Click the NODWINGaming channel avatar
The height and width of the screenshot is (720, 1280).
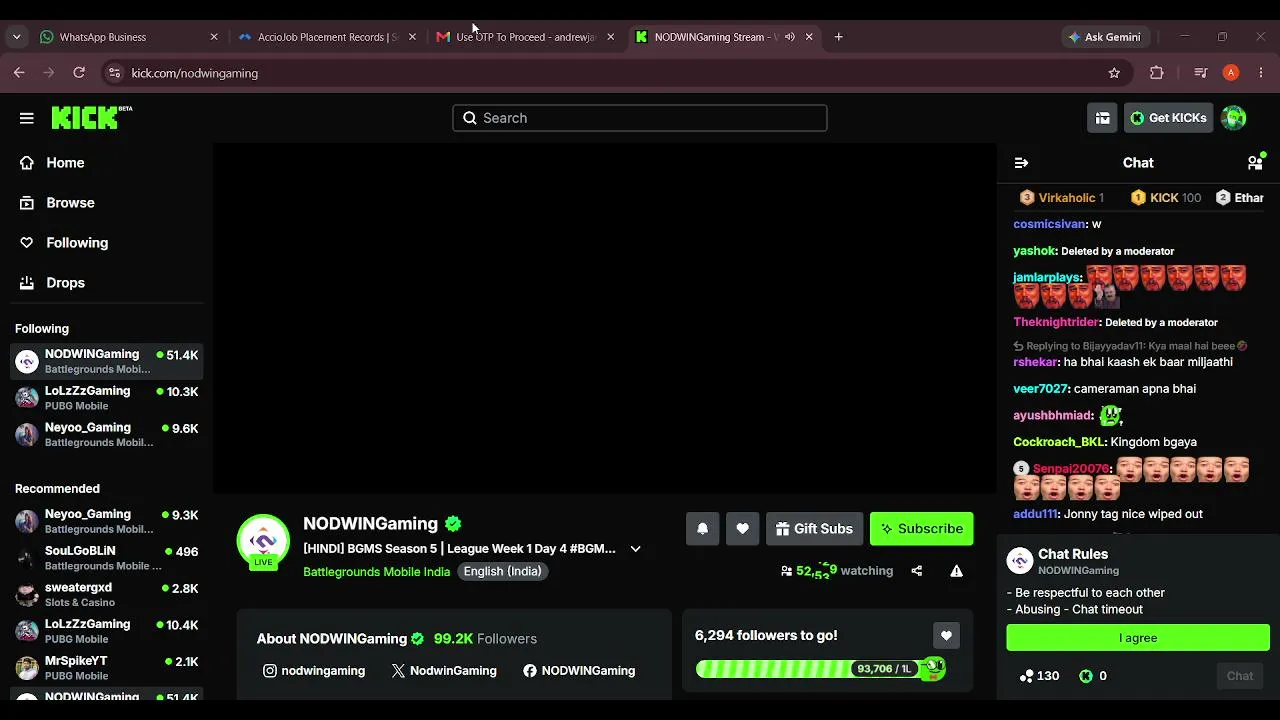[x=263, y=541]
